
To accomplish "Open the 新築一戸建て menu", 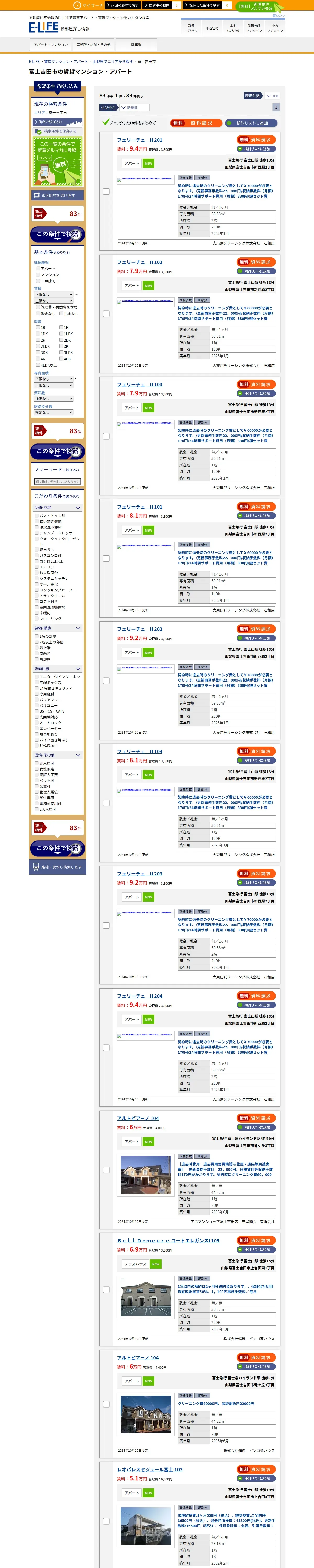I will click(192, 28).
